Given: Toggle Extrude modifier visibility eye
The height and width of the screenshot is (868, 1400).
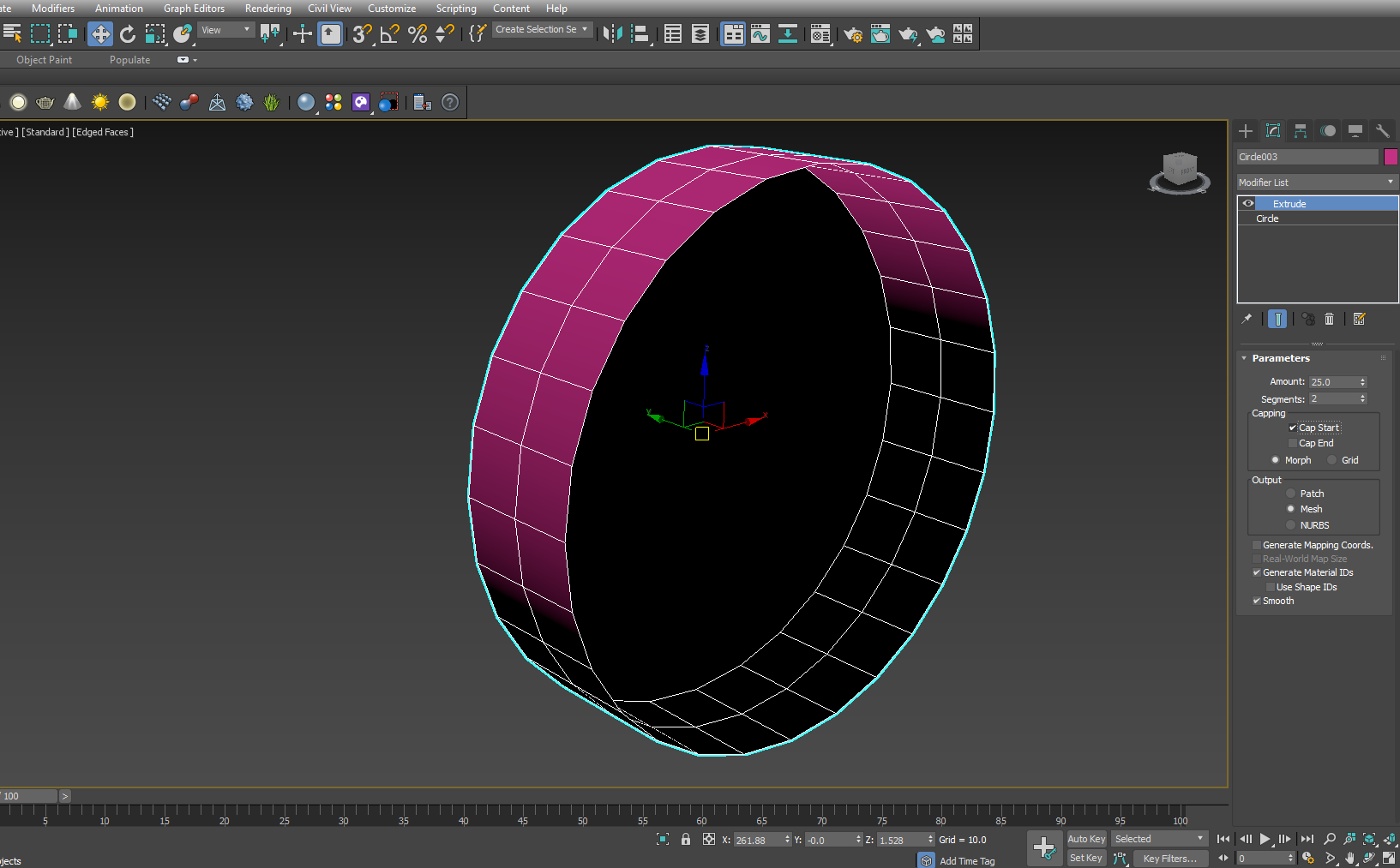Looking at the screenshot, I should [x=1248, y=204].
